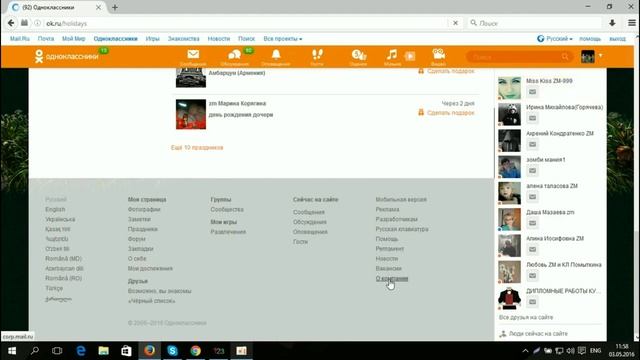Screen dimensions: 640x360
Task: Show Ещё 10 праздников
Action: (197, 147)
